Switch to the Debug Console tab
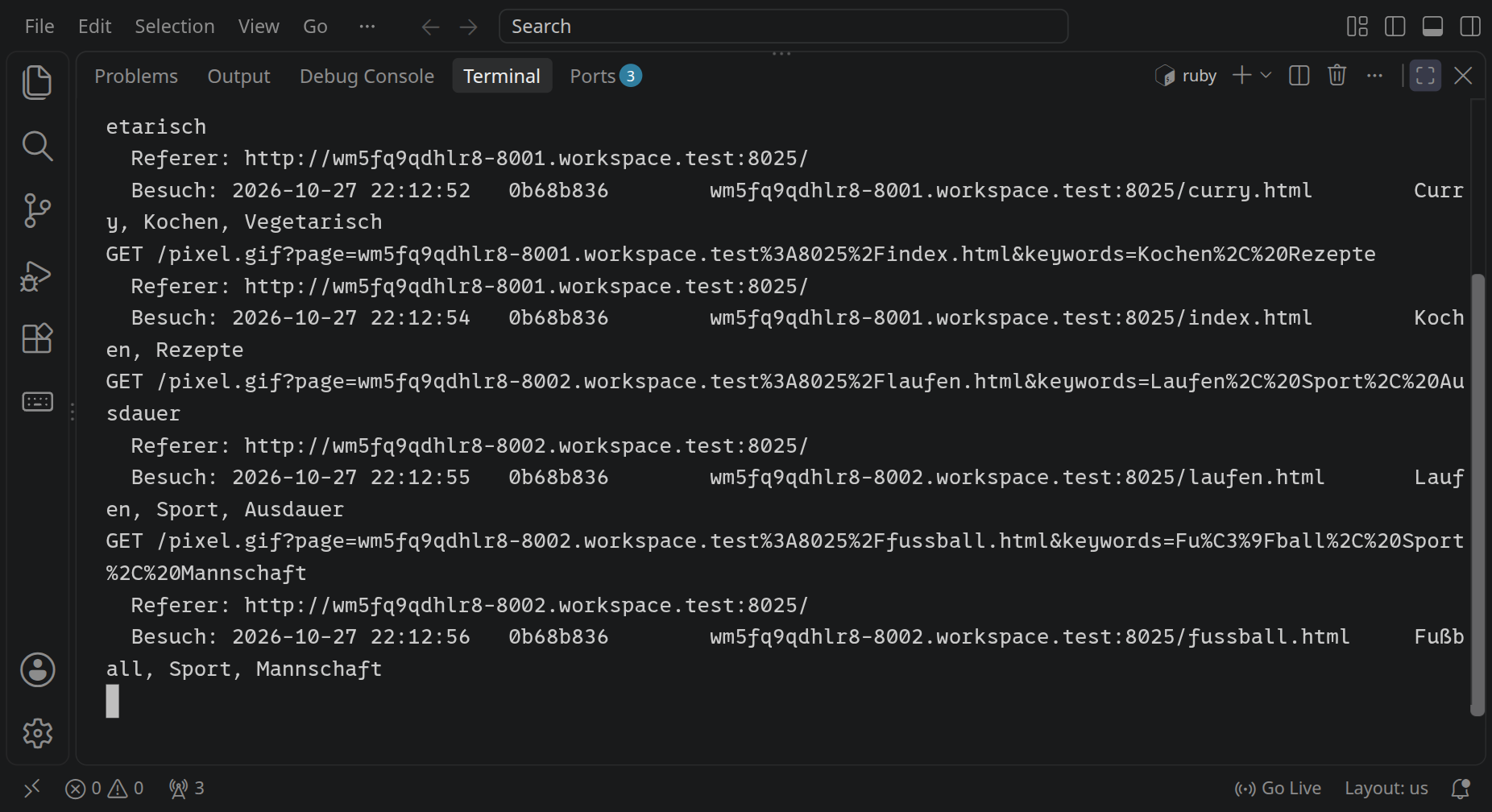Screen dimensions: 1492x812 point(367,76)
